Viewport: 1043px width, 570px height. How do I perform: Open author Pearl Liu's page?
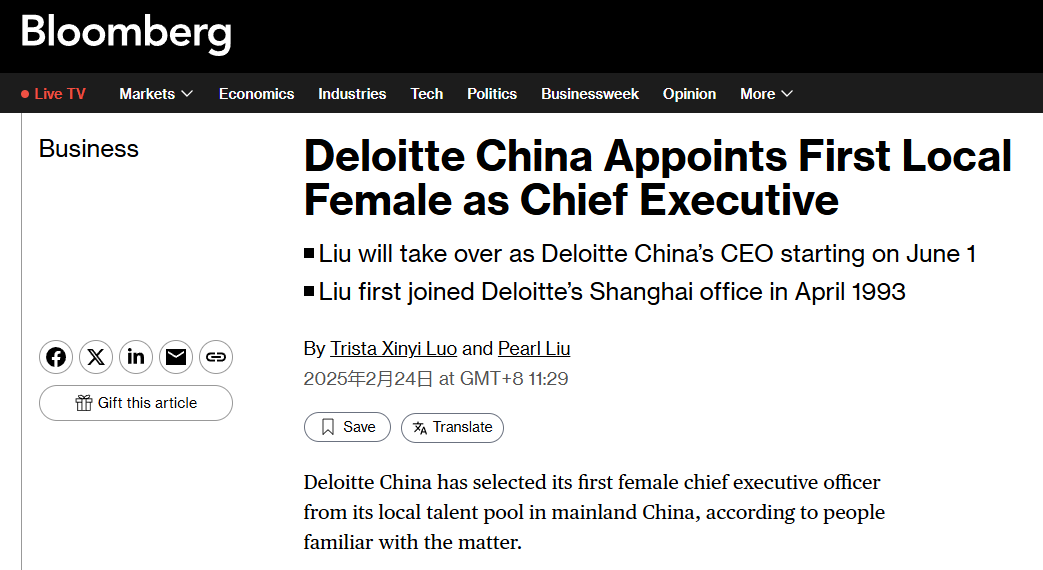(x=534, y=349)
